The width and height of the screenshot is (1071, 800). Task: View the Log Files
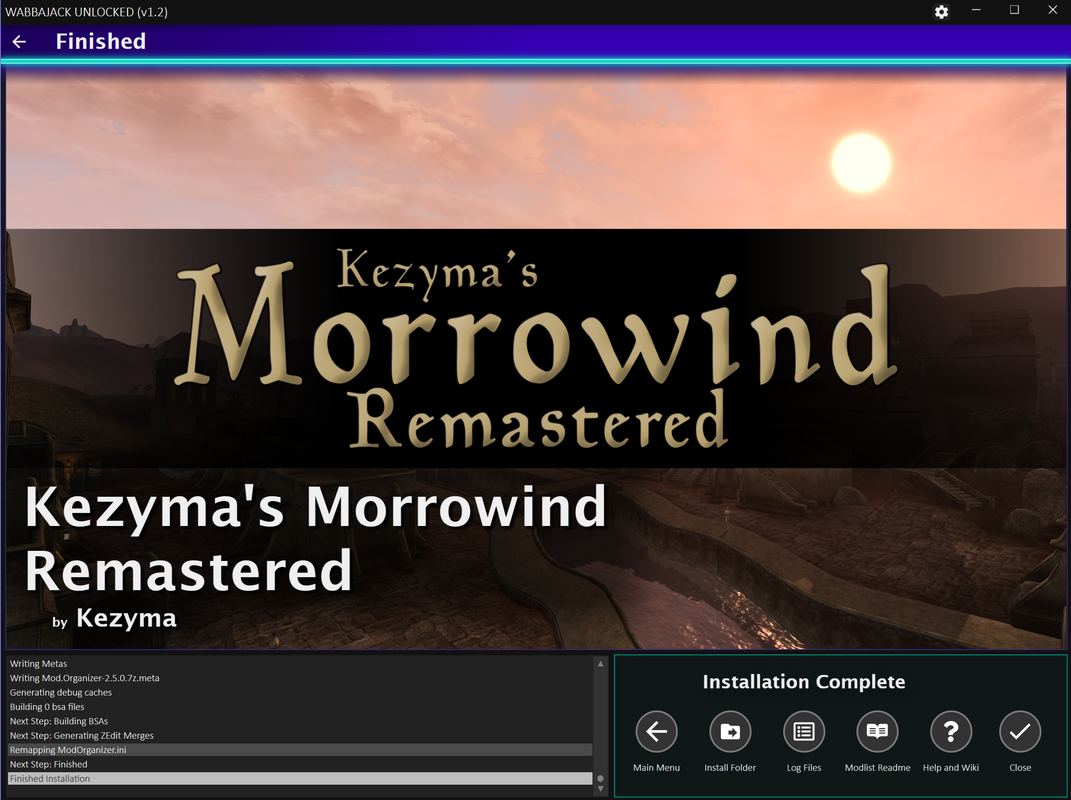point(804,732)
